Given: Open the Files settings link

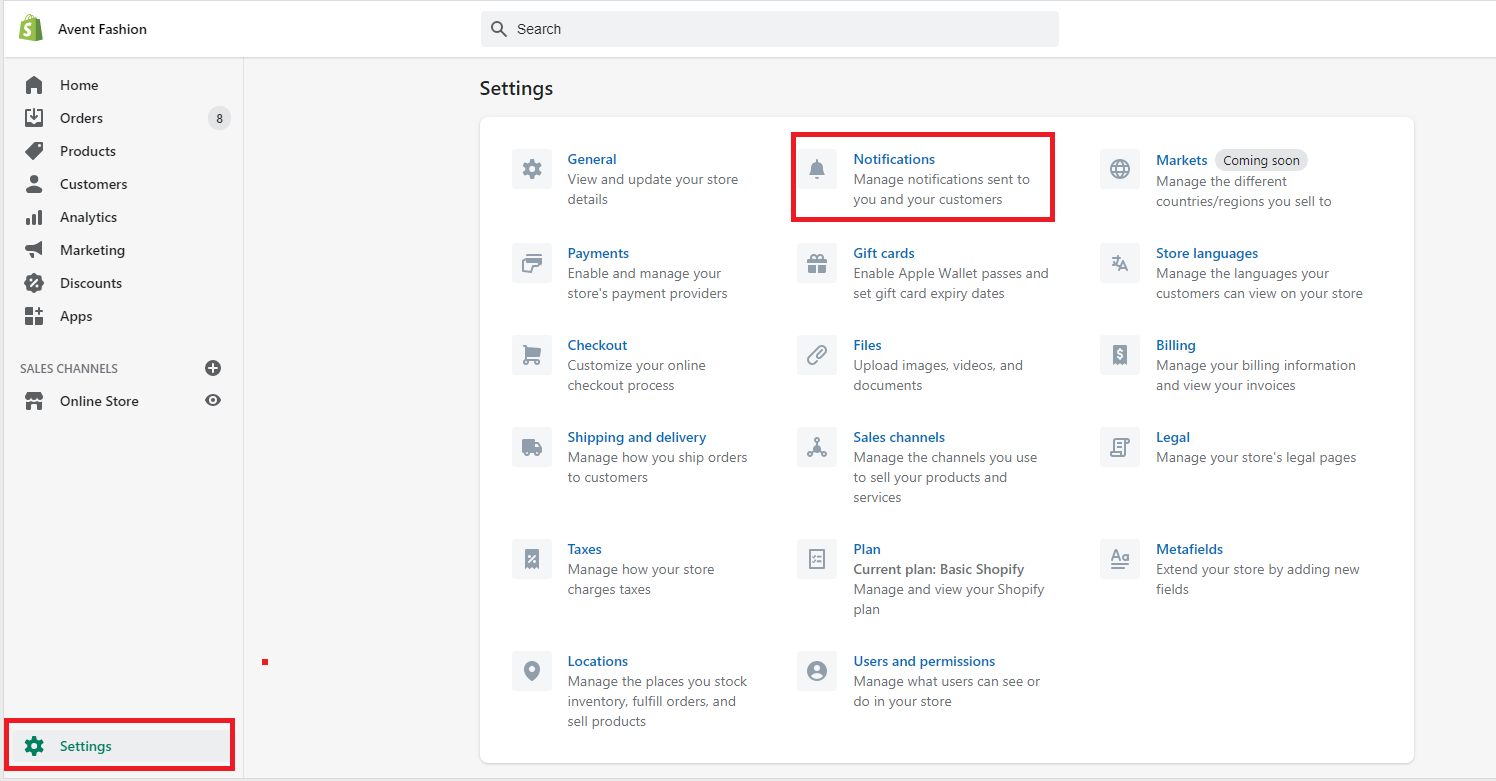Looking at the screenshot, I should 867,345.
